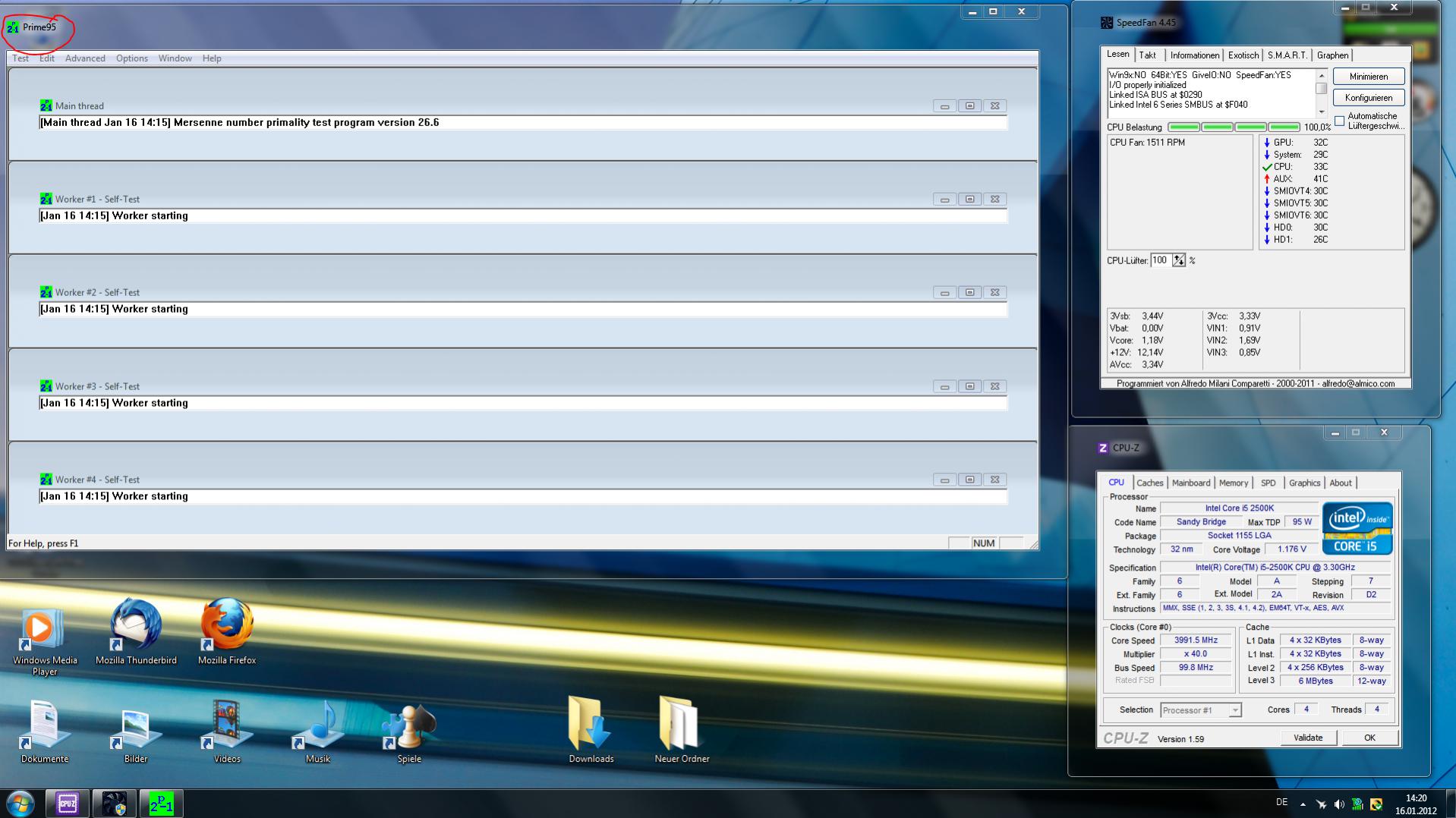Open the Downloads folder on desktop
The width and height of the screenshot is (1456, 818).
coord(591,730)
